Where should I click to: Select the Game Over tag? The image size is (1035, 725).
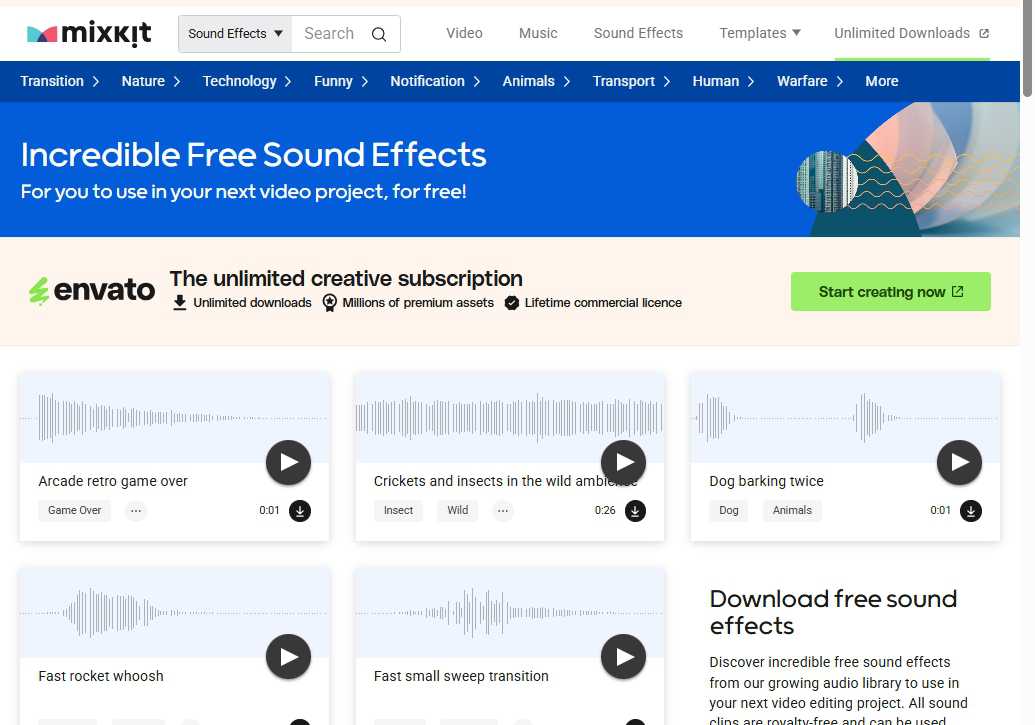click(73, 510)
